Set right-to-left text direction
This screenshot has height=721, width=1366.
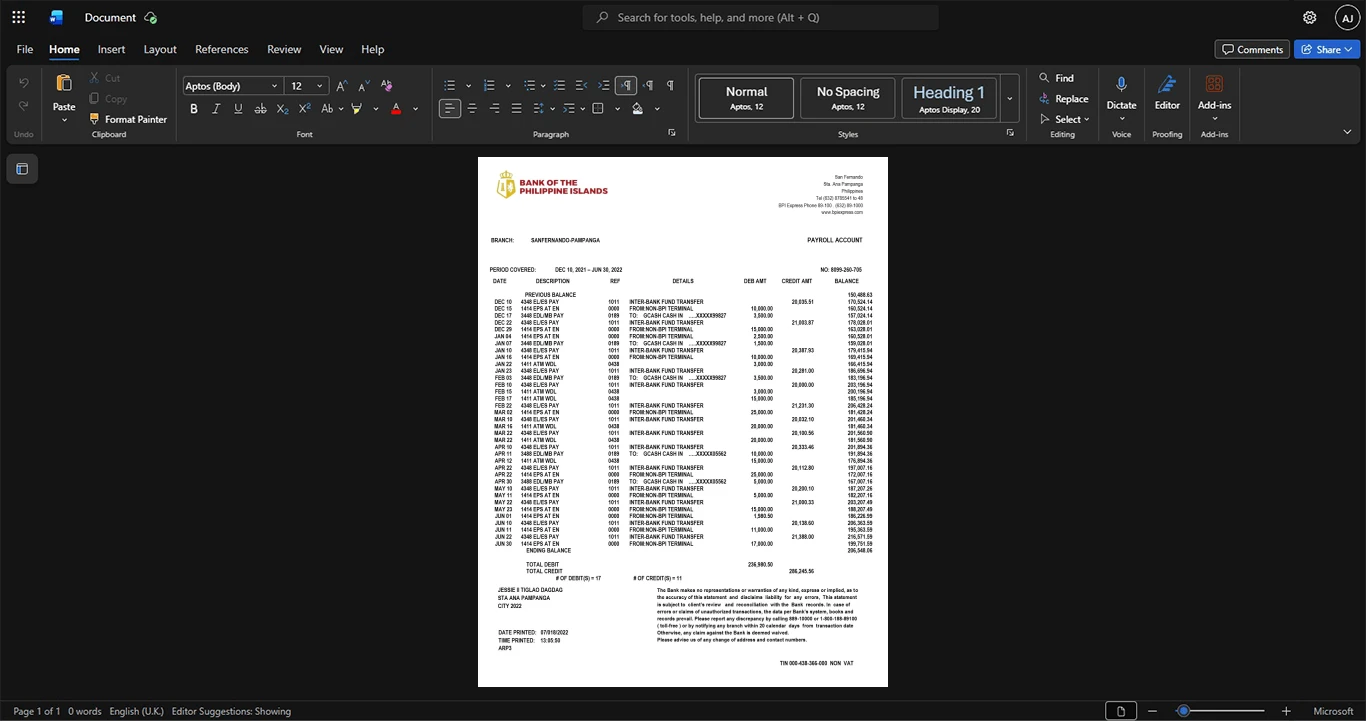648,85
